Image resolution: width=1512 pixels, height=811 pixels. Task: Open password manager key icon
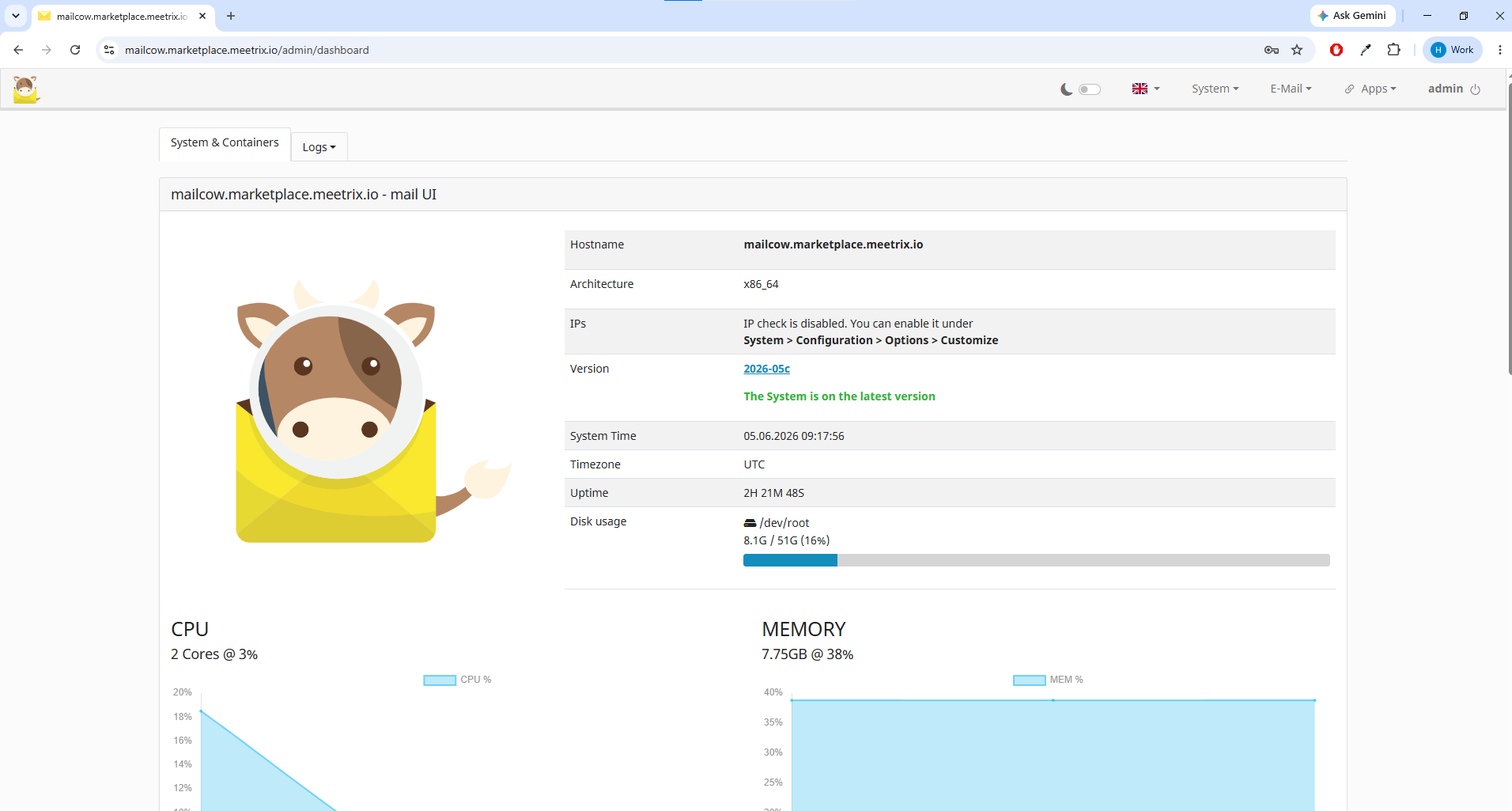pyautogui.click(x=1272, y=50)
